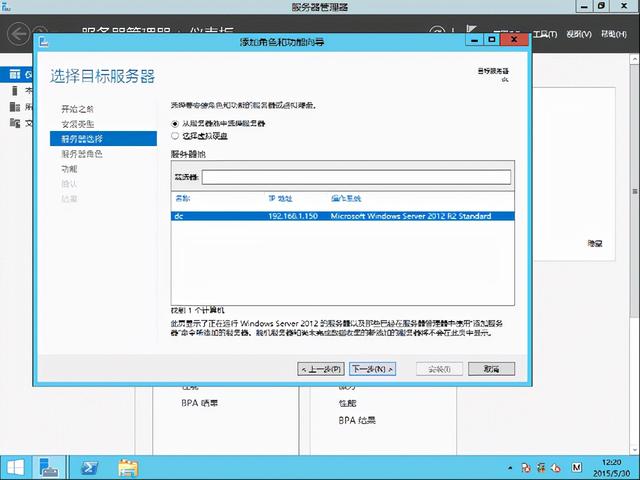This screenshot has width=640, height=480.
Task: Select the All Servers icon in sidebar
Action: [x=15, y=107]
